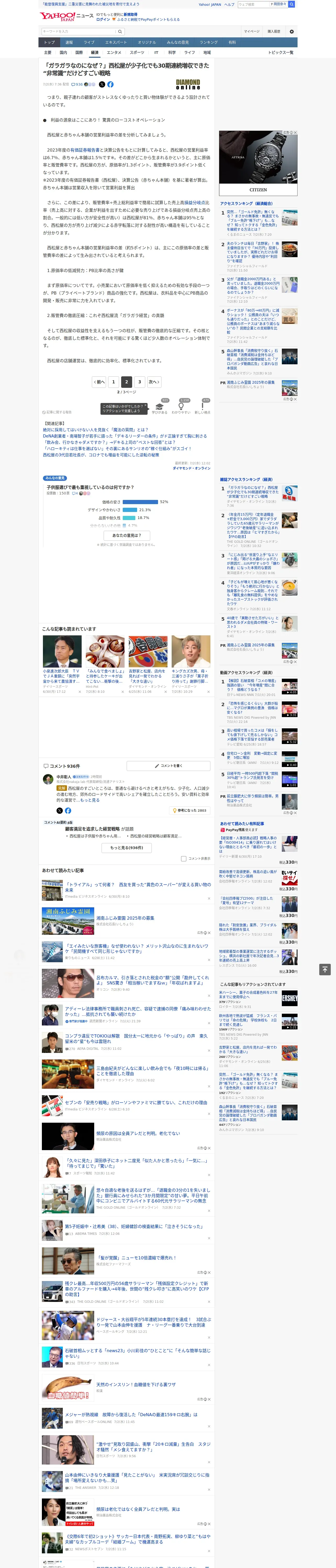The height and width of the screenshot is (1568, 336).
Task: Open 吉野家と松屋 recommended article thumbnail
Action: coord(148,651)
